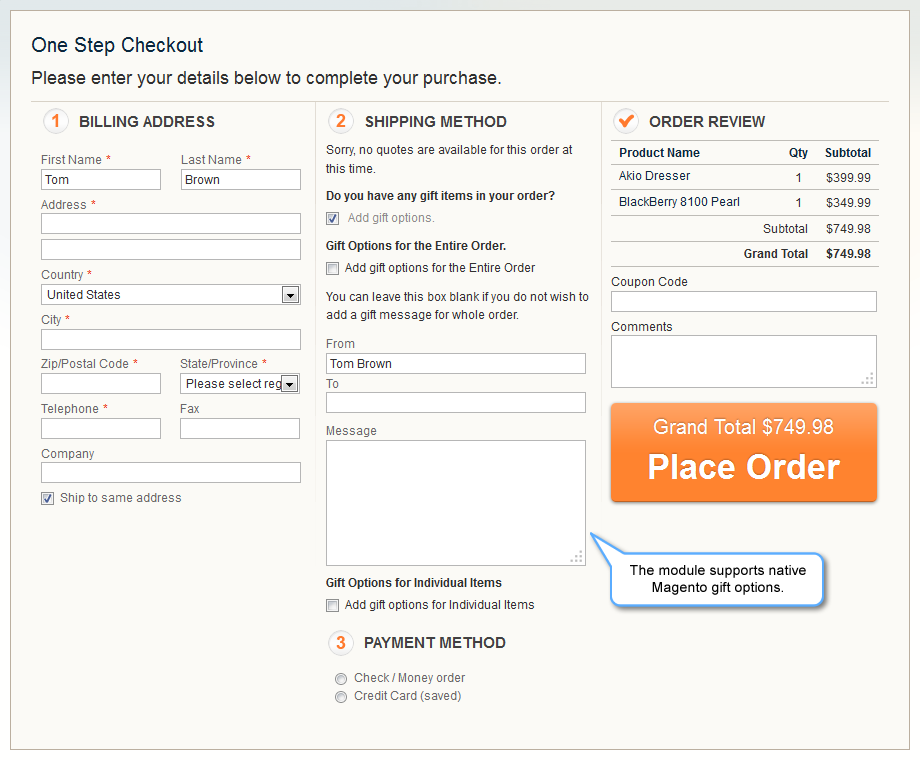920x760 pixels.
Task: Select the gift To recipient field
Action: pos(456,403)
